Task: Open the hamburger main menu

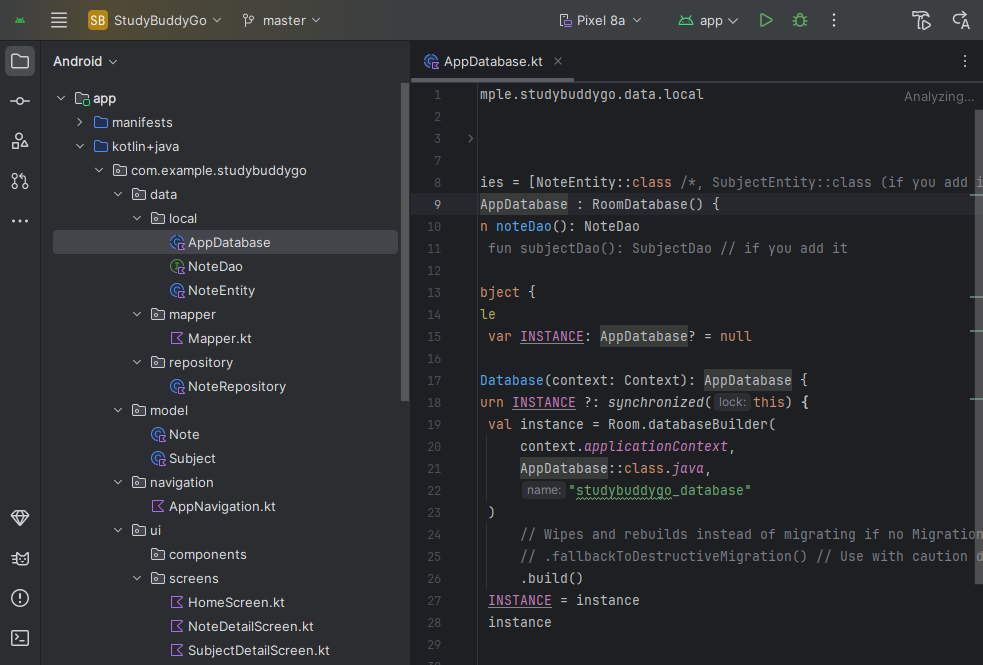Action: pyautogui.click(x=59, y=20)
